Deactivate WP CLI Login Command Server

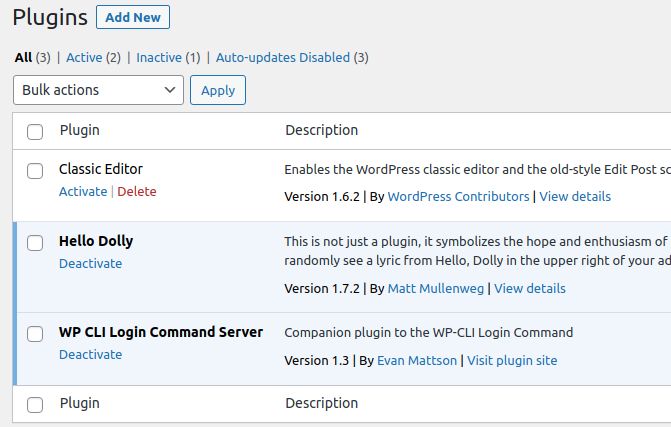pos(90,355)
